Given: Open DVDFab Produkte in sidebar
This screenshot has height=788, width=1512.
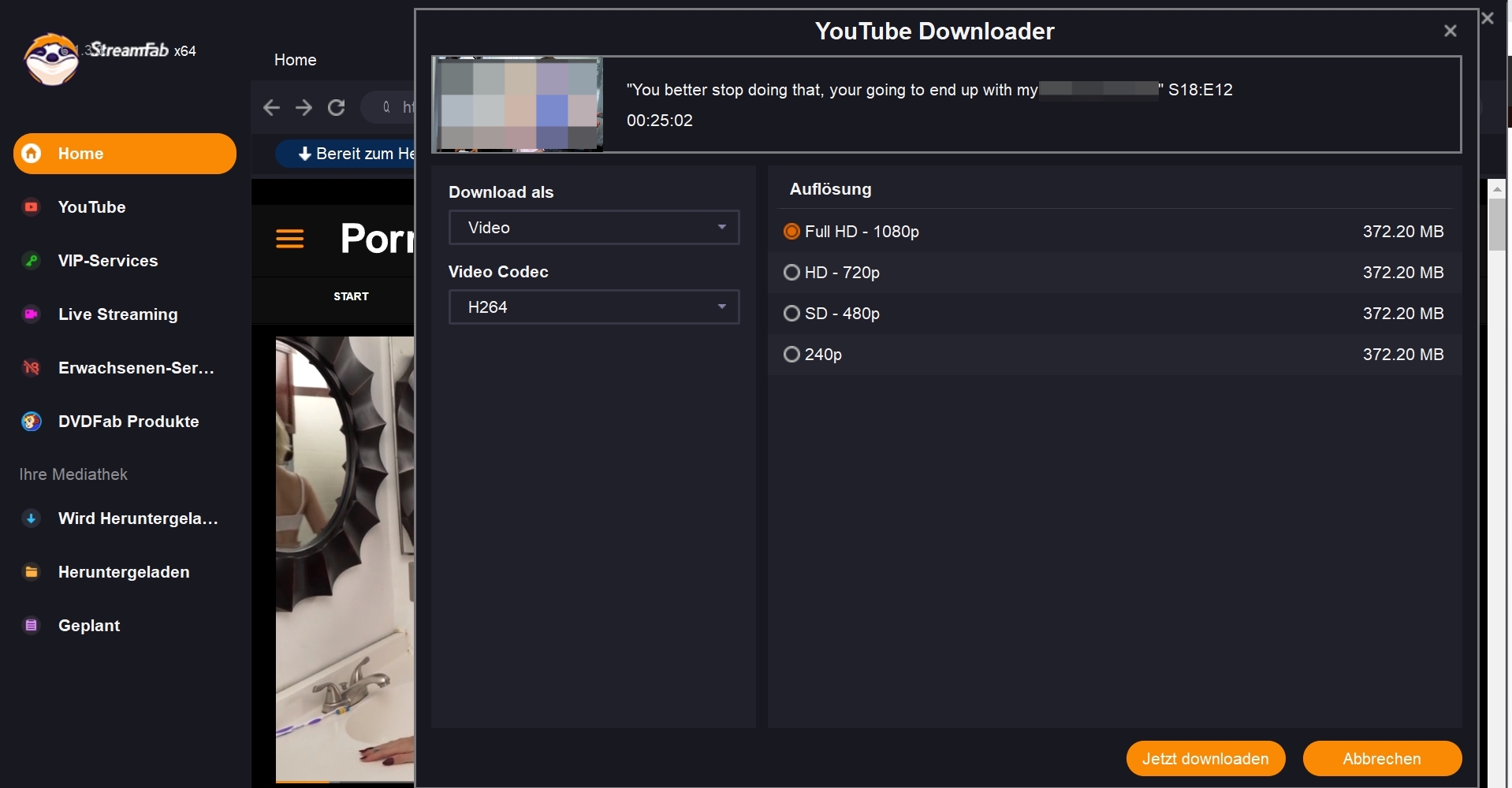Looking at the screenshot, I should tap(125, 422).
